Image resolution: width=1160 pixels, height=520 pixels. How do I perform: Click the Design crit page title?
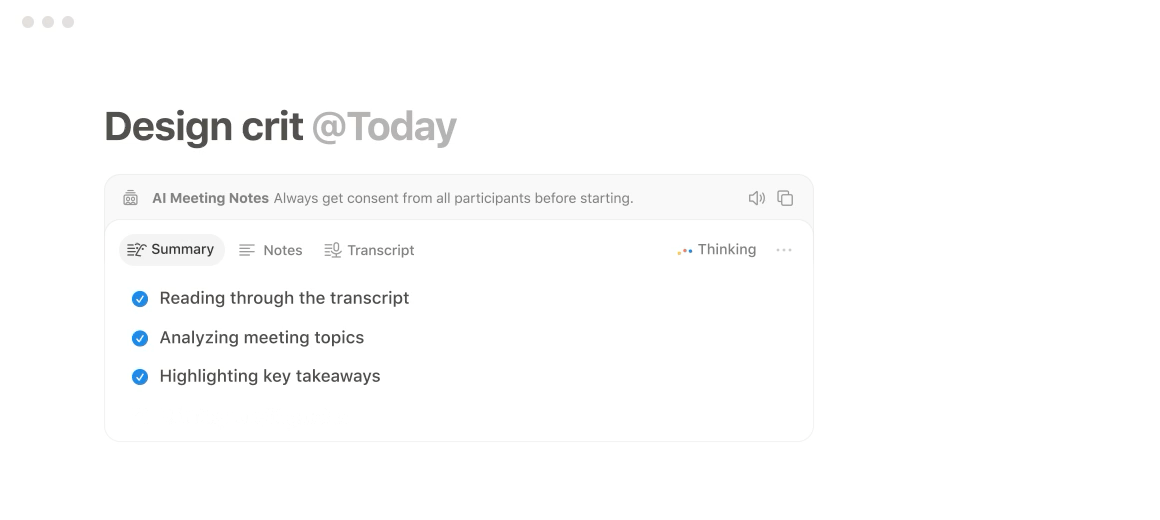[x=203, y=126]
